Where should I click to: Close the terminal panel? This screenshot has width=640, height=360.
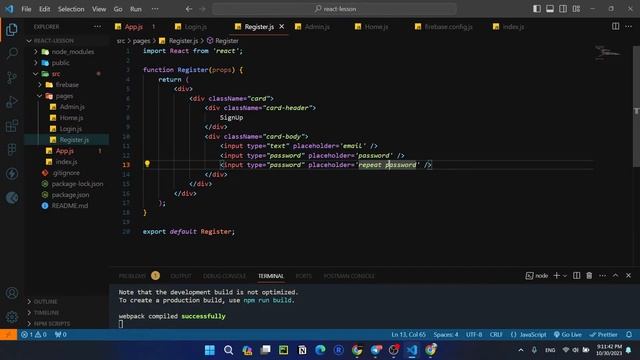629,276
